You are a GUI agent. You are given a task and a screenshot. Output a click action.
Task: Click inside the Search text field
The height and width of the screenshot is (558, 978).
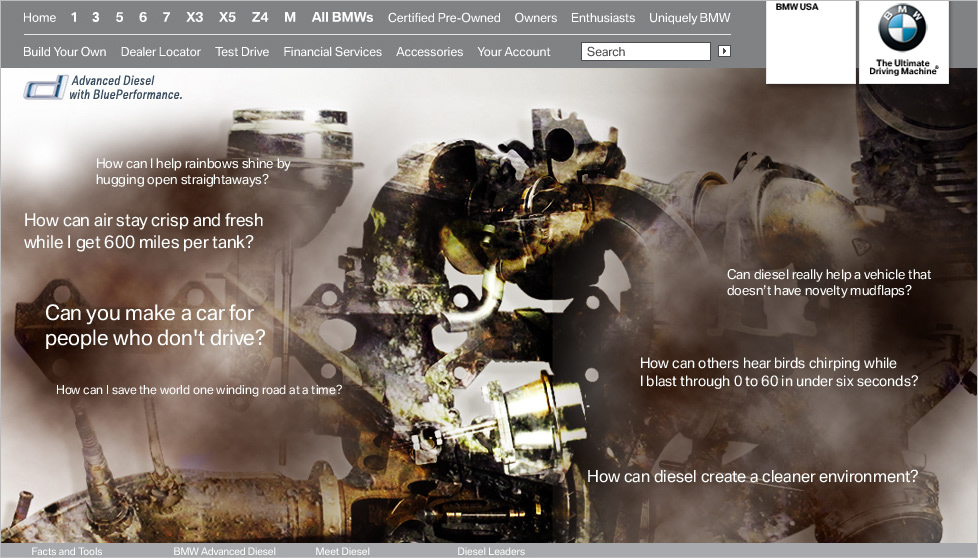pyautogui.click(x=645, y=52)
